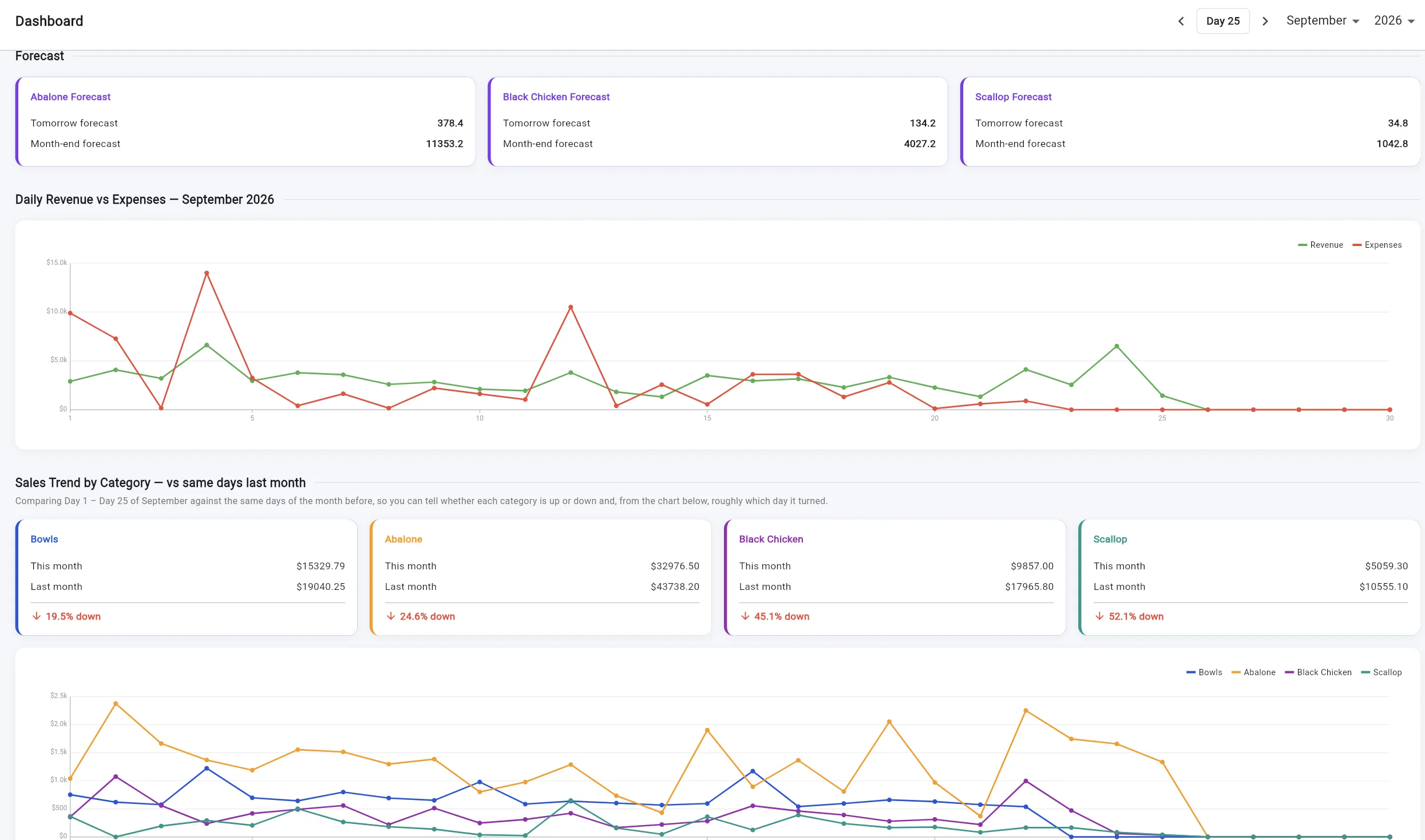This screenshot has height=840, width=1425.
Task: Click the Scallop Forecast card title
Action: pyautogui.click(x=1014, y=97)
